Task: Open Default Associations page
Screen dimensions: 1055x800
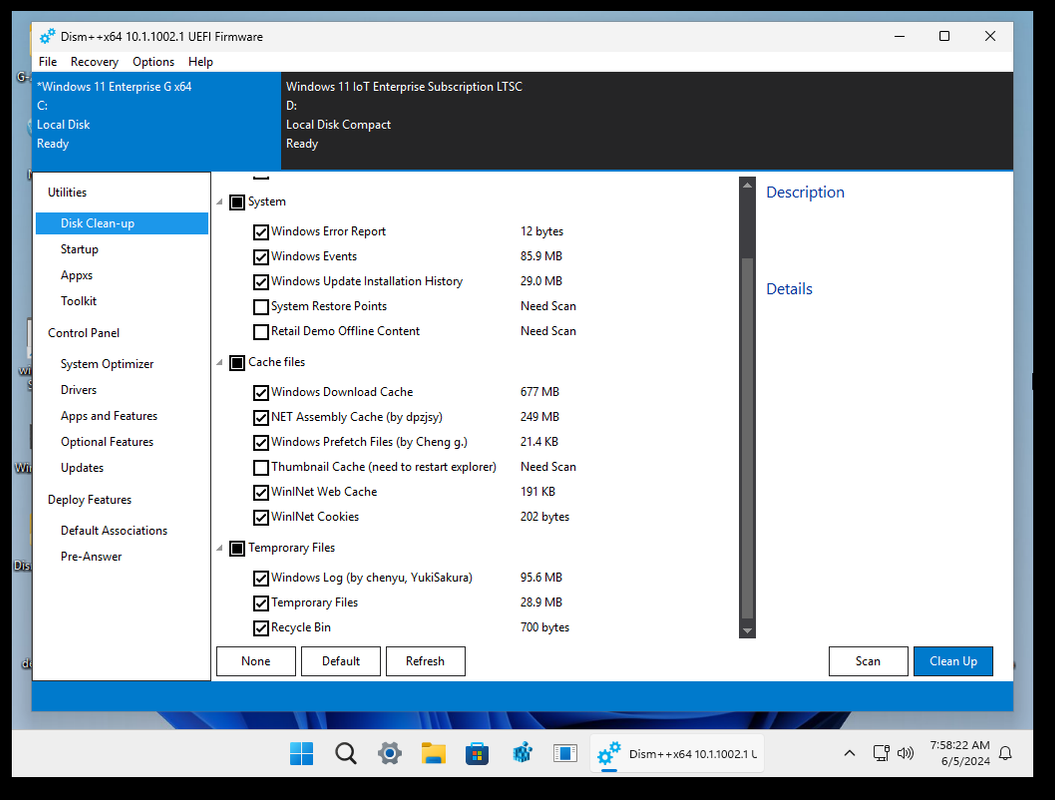Action: [x=114, y=530]
